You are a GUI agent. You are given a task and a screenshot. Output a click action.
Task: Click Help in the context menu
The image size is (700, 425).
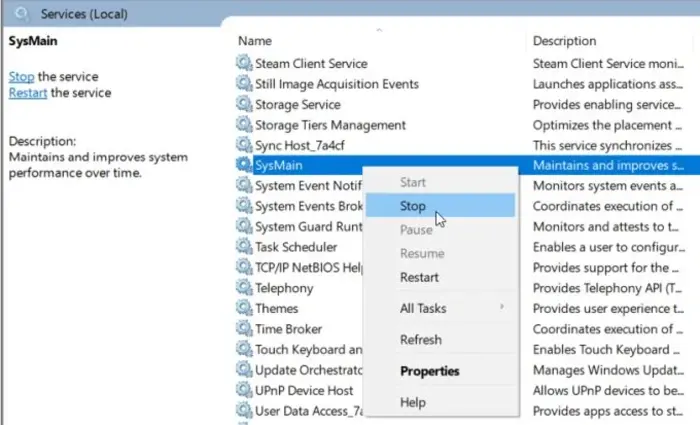pos(413,402)
